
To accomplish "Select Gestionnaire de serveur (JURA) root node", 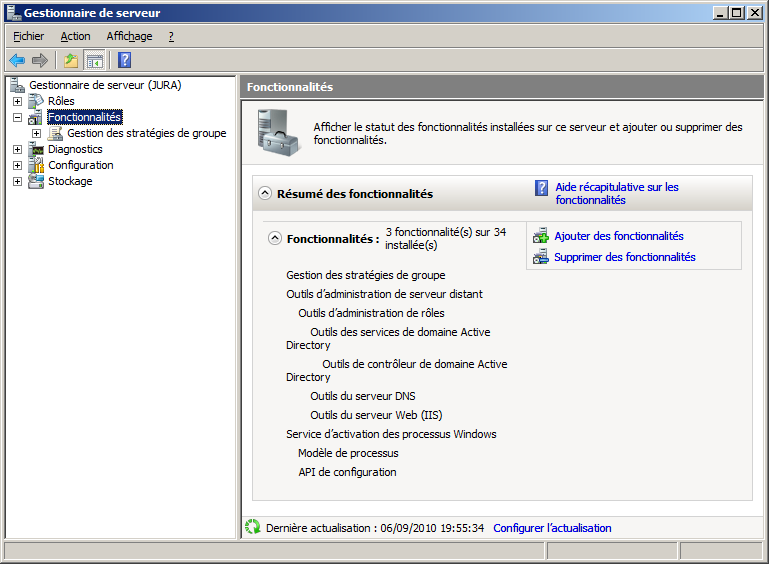I will 104,85.
